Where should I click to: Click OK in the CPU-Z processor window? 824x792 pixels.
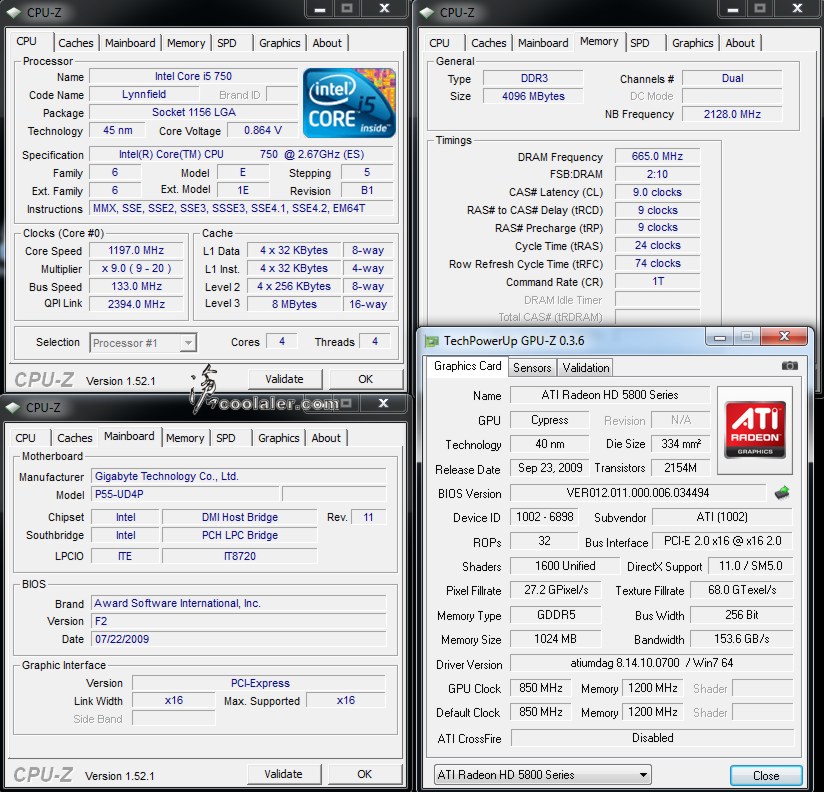pos(366,379)
